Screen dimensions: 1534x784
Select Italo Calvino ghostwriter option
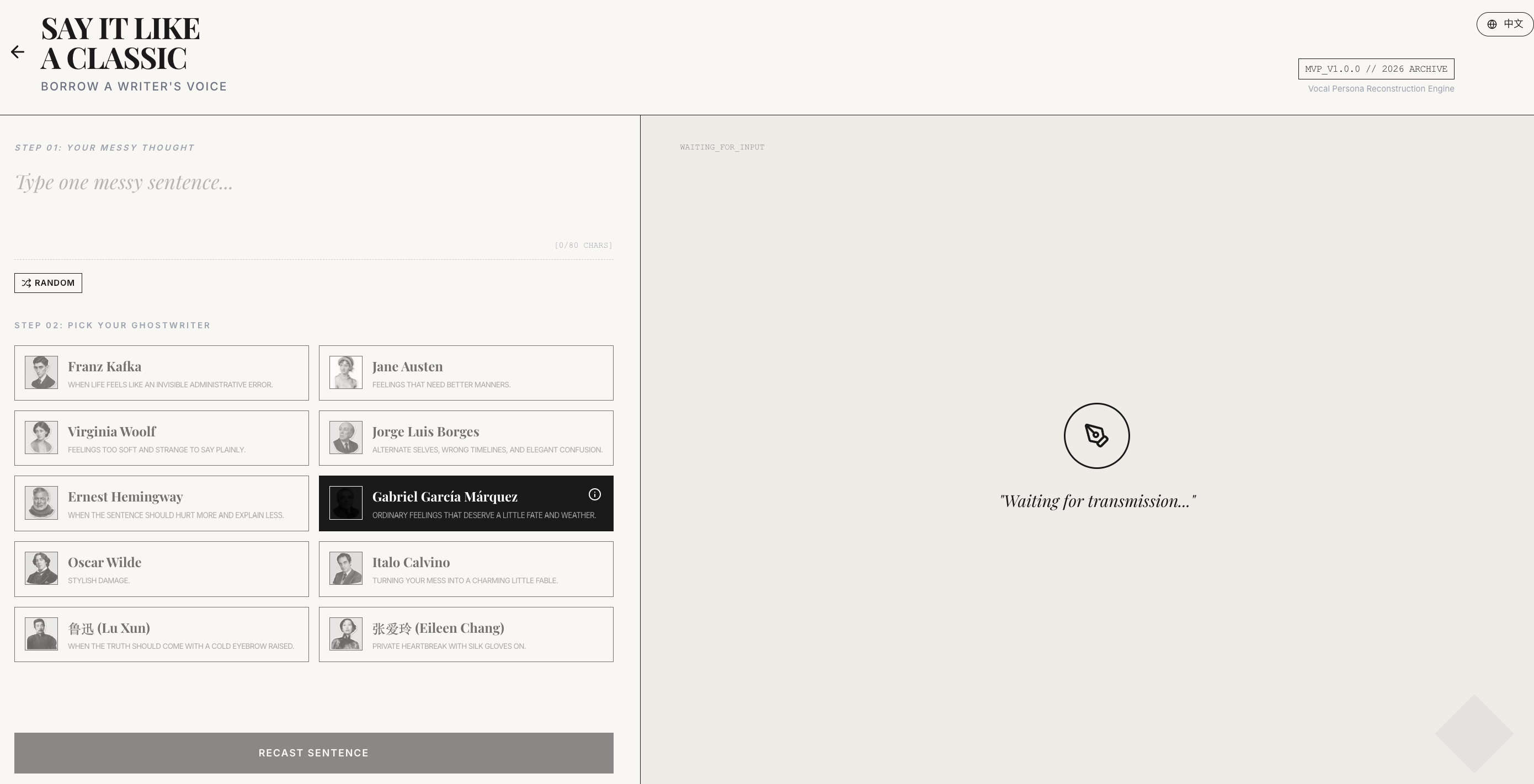[466, 569]
